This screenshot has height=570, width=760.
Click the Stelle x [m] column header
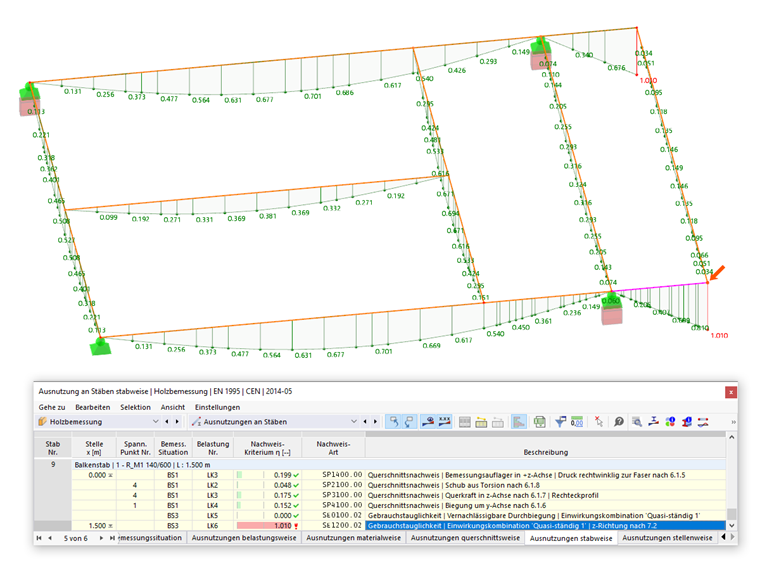coord(94,448)
